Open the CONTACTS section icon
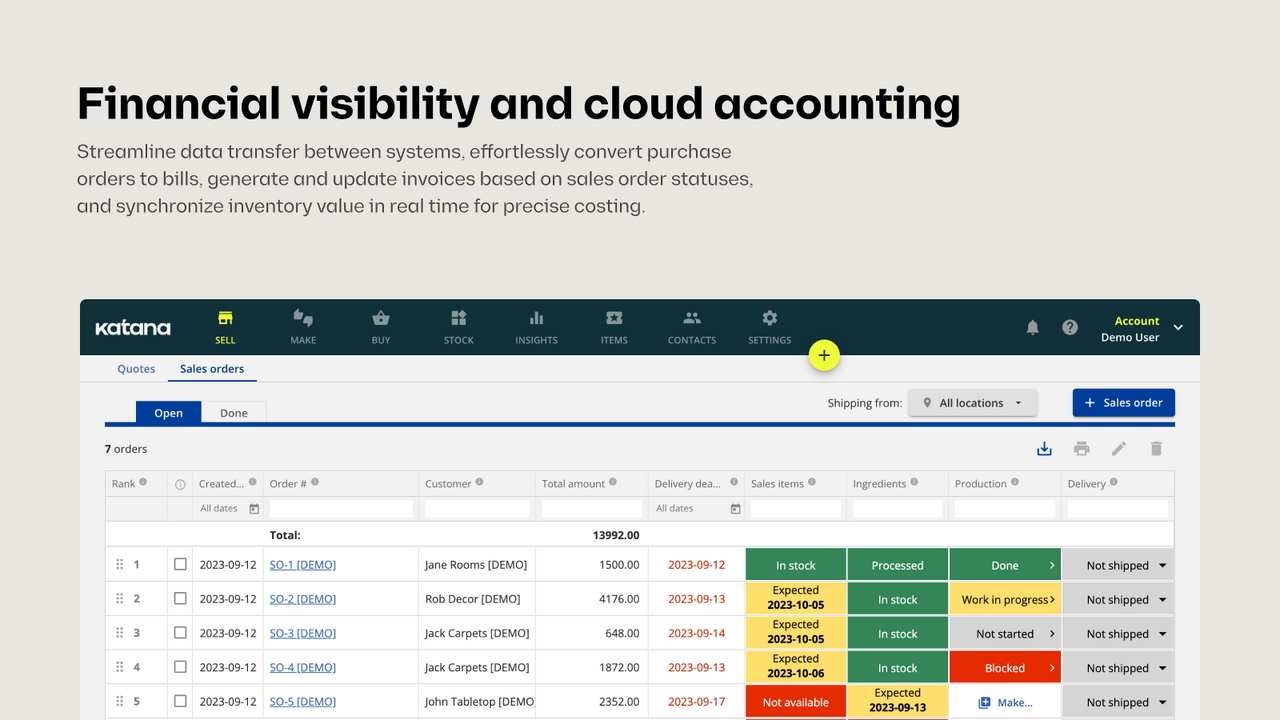This screenshot has width=1280, height=720. click(691, 320)
